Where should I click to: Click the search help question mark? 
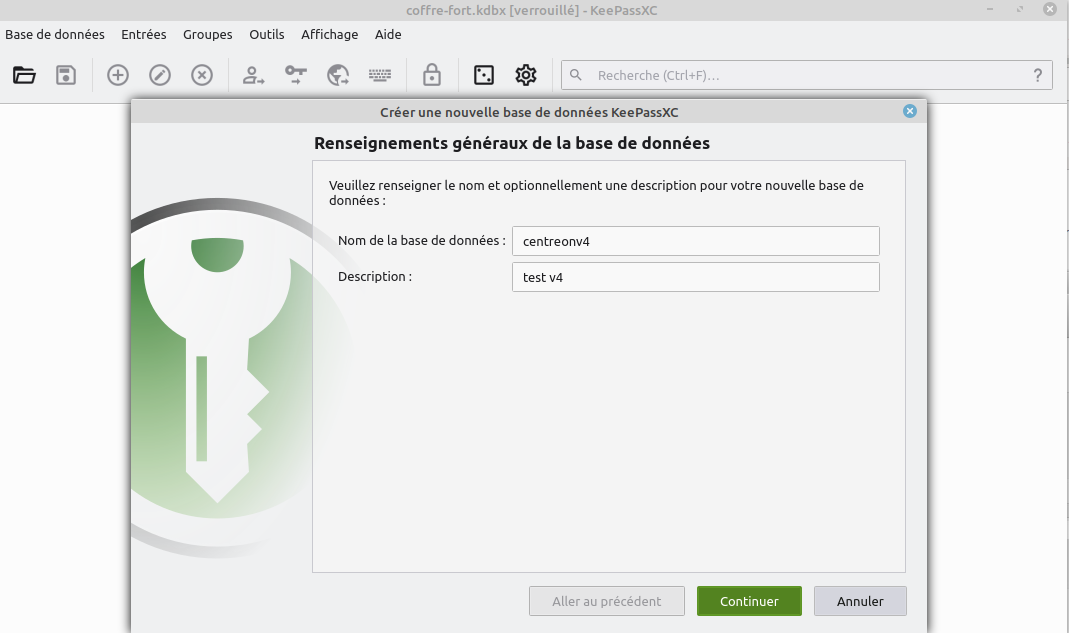[1037, 75]
